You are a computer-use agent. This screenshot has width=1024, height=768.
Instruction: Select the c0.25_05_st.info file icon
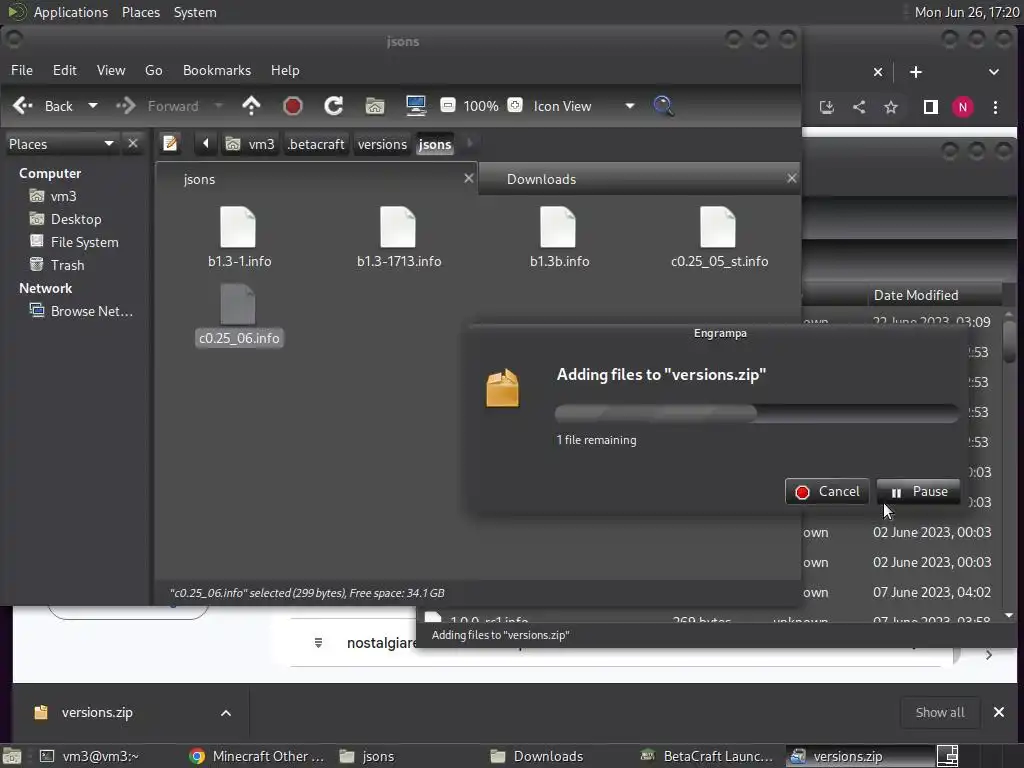(718, 227)
